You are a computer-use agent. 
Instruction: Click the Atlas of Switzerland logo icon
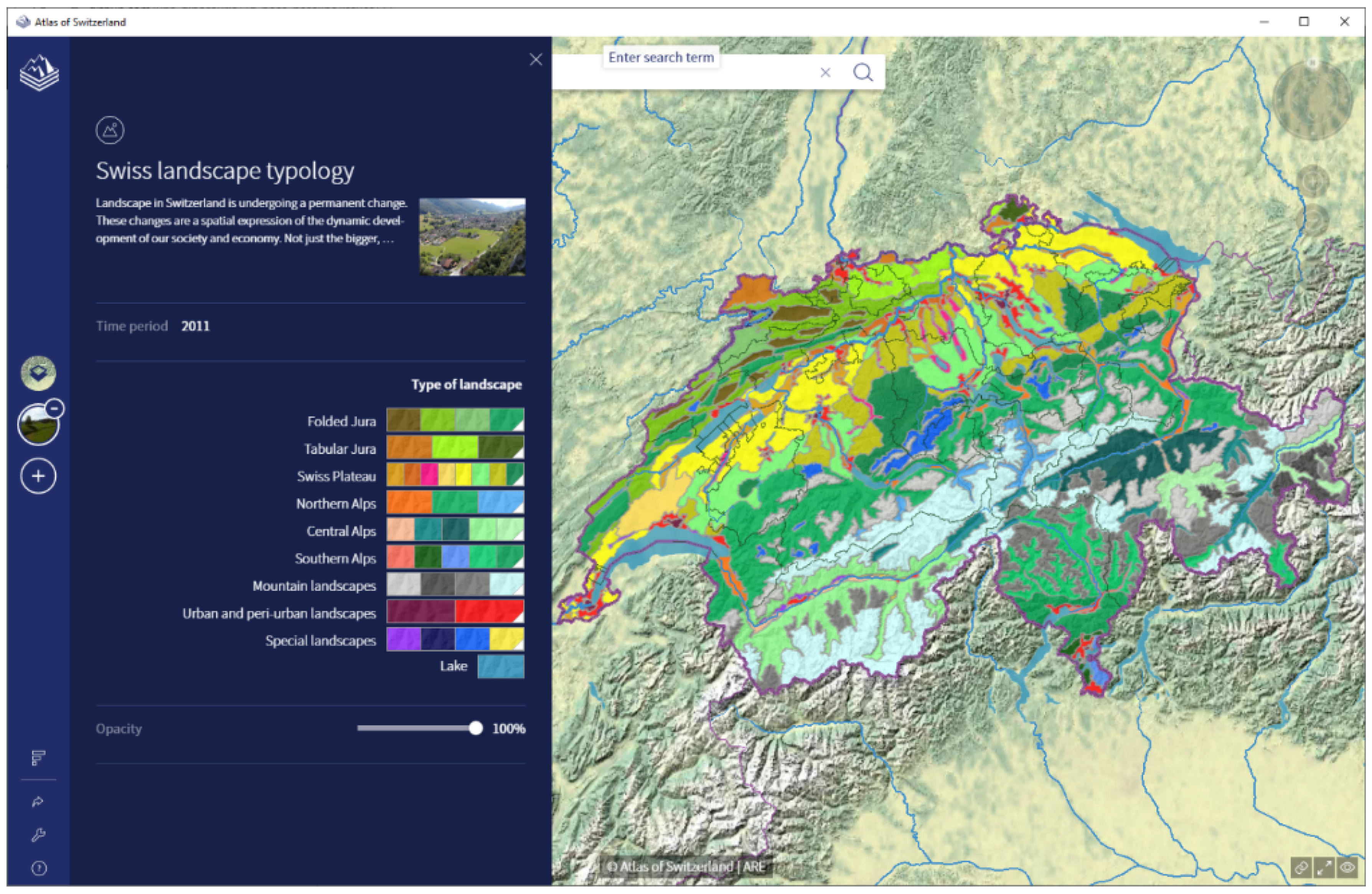coord(39,73)
